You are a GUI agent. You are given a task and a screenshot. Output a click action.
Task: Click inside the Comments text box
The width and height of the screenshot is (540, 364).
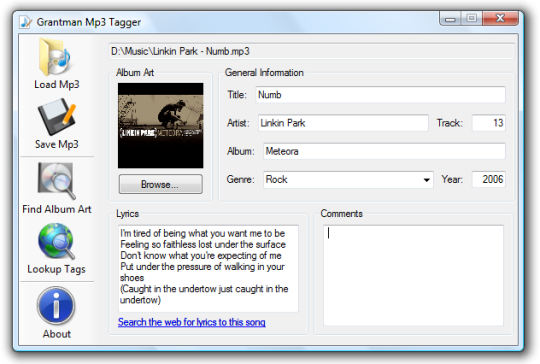coord(413,275)
